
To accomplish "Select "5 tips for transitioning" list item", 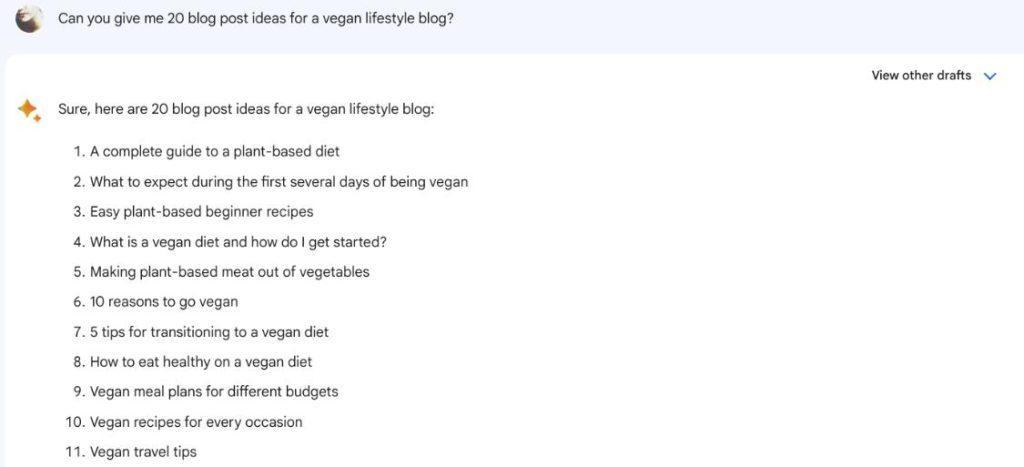I will point(209,332).
